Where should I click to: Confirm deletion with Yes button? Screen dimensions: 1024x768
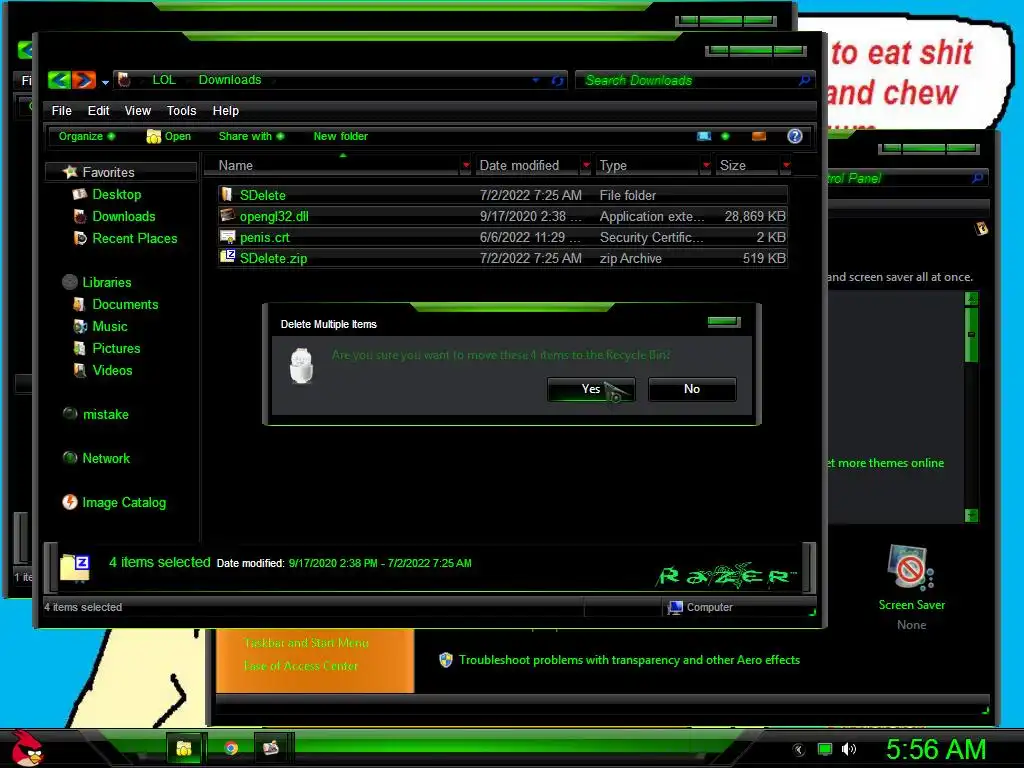click(x=591, y=389)
